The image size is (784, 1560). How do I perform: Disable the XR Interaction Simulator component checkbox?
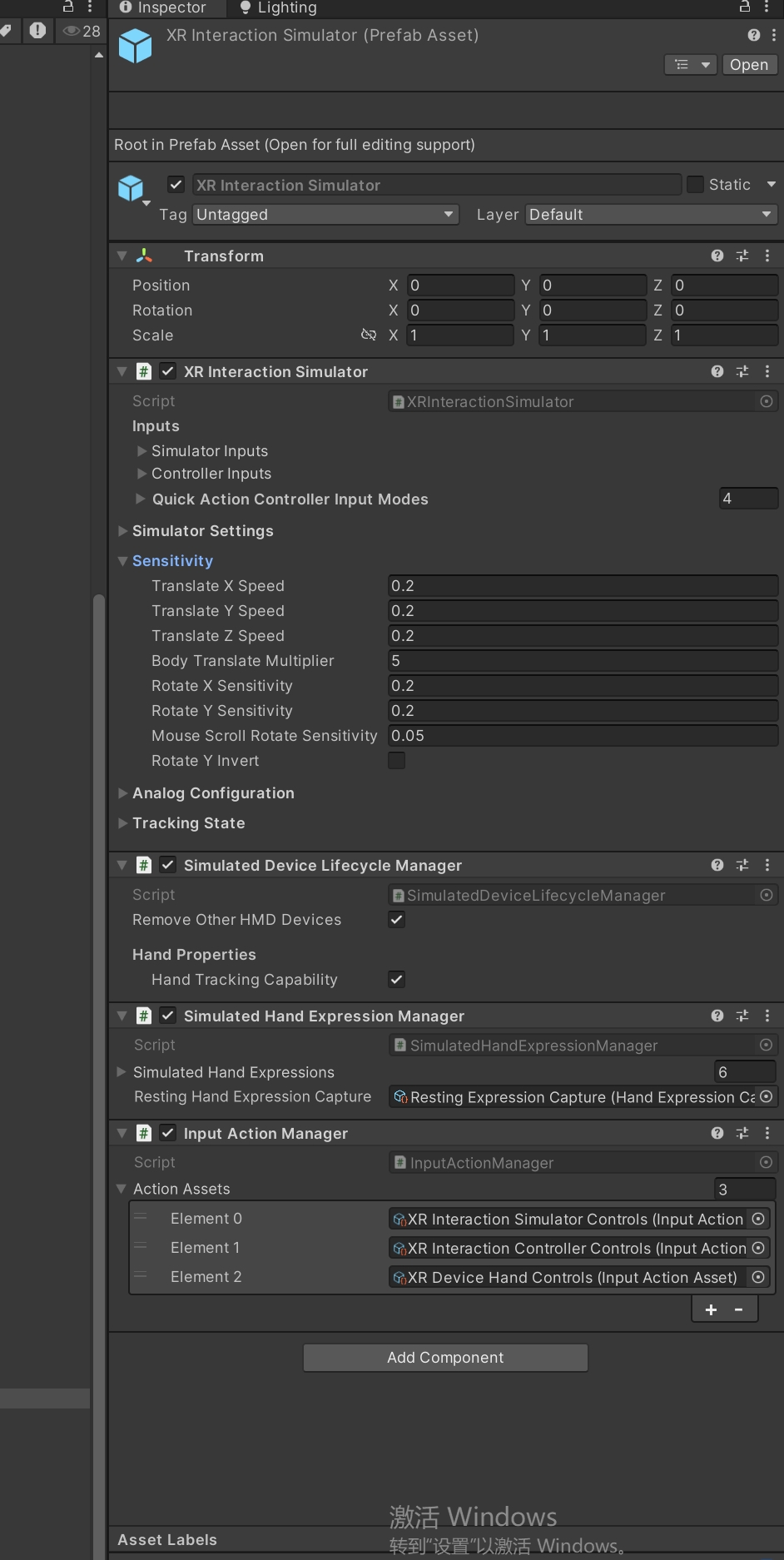click(168, 371)
